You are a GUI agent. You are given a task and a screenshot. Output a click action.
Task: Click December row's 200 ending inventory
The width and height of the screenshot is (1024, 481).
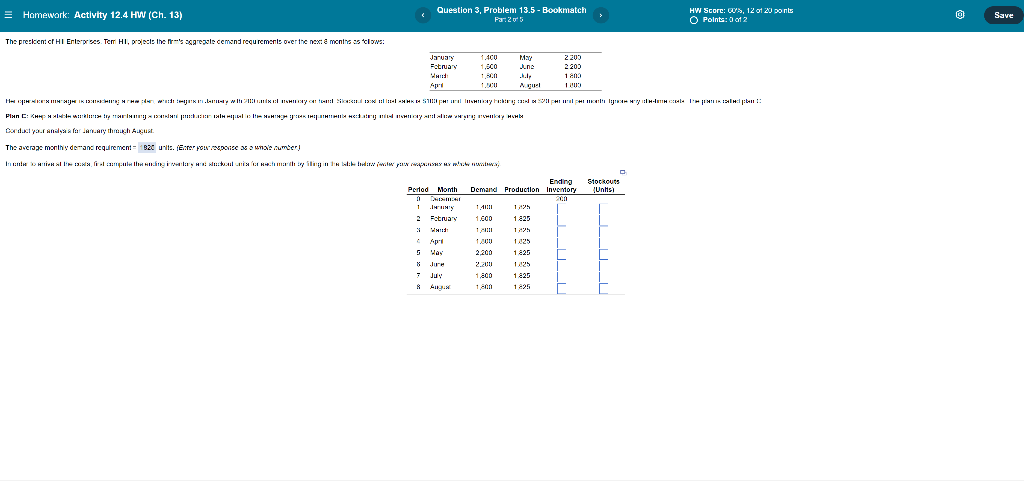click(x=561, y=198)
